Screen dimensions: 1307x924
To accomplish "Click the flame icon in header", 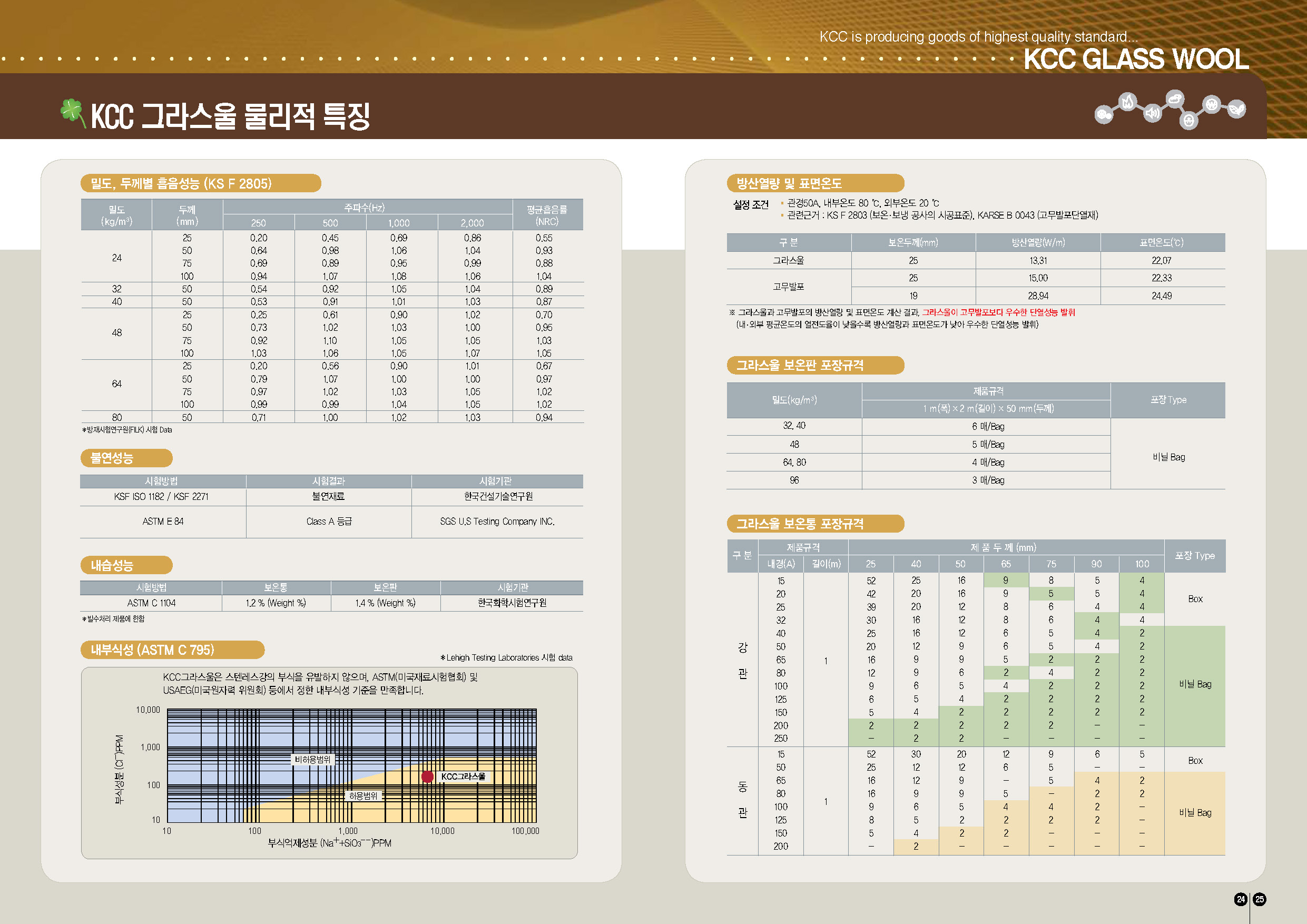I will tap(1127, 103).
